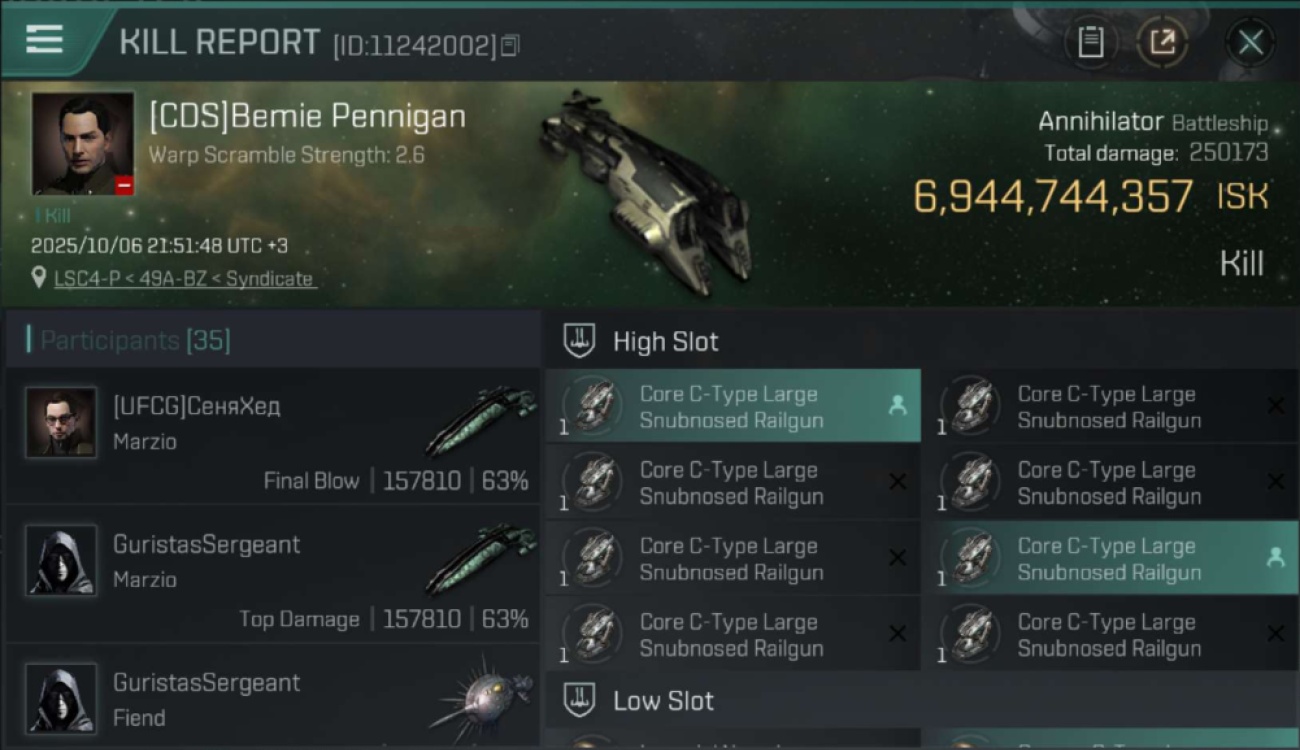Open the hamburger menu icon
This screenshot has width=1300, height=750.
[45, 40]
